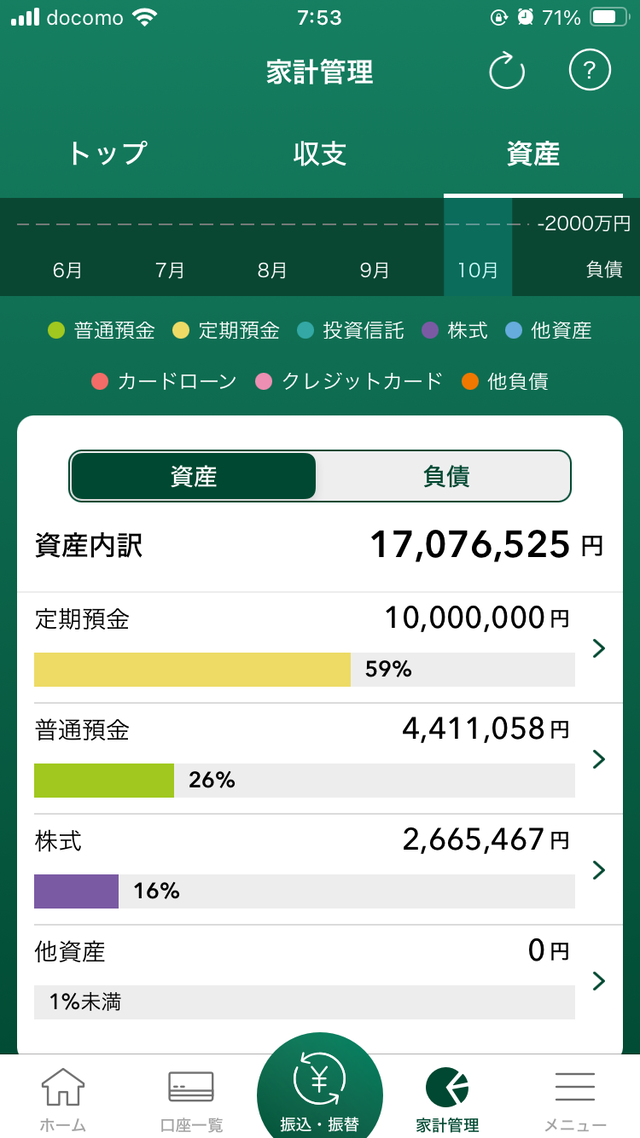The width and height of the screenshot is (640, 1138).
Task: Switch to the トップ tab
Action: [x=107, y=153]
